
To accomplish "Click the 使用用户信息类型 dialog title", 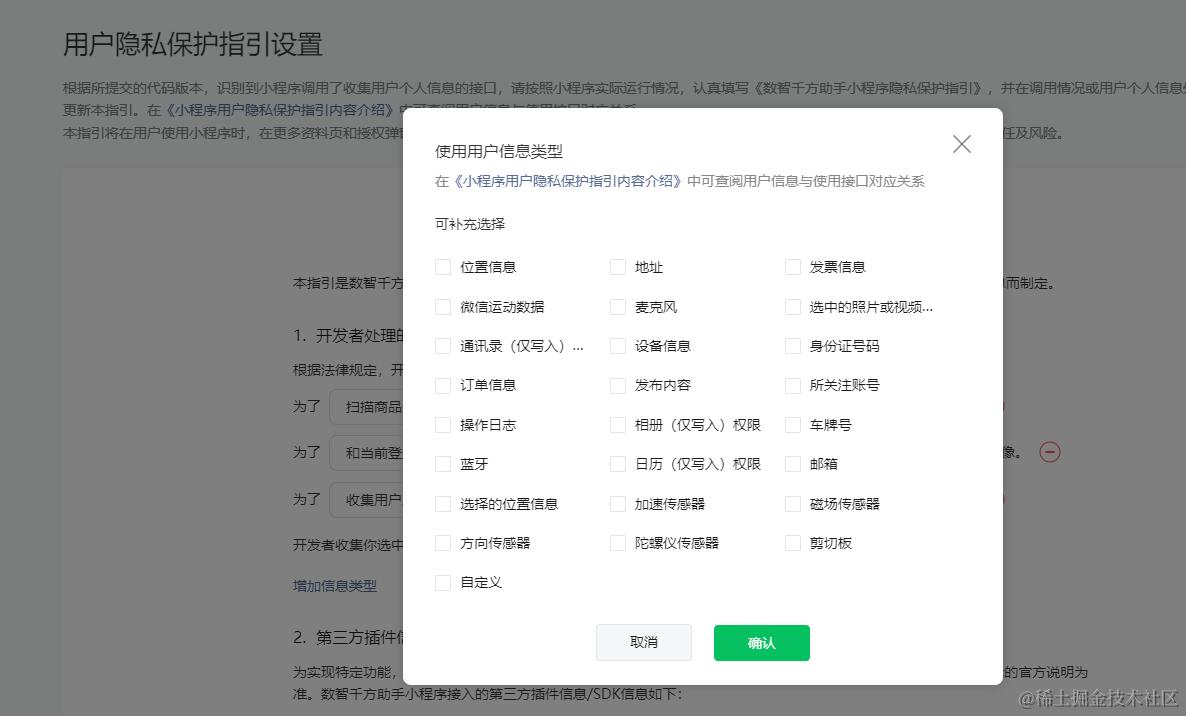I will click(498, 151).
